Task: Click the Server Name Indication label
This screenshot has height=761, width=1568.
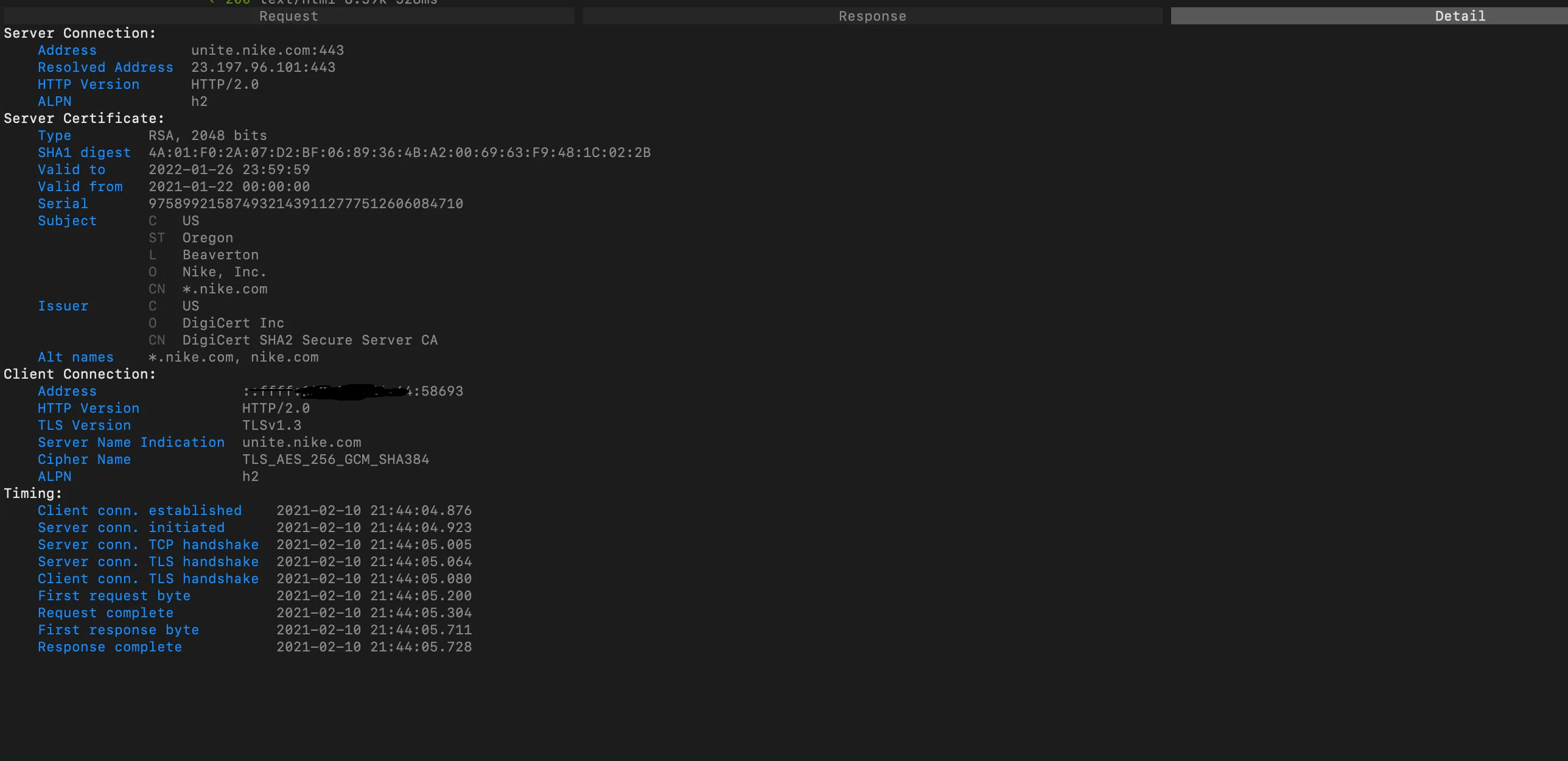Action: (x=131, y=443)
